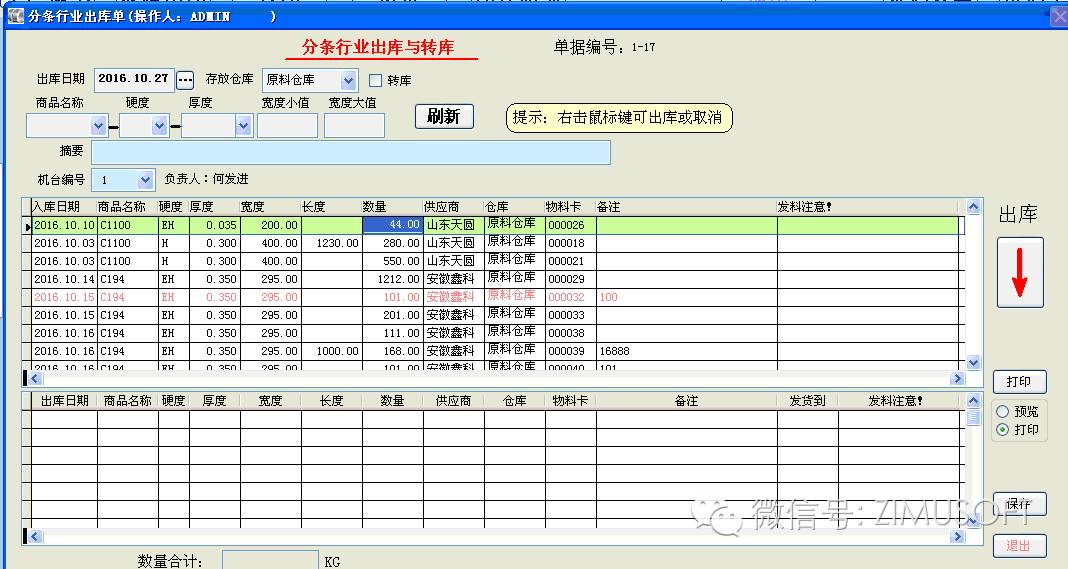Click the 退出 button

pos(1018,546)
